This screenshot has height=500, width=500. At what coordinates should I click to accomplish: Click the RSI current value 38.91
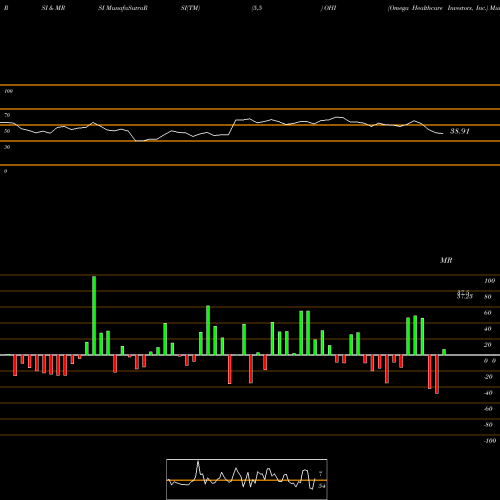(x=460, y=131)
